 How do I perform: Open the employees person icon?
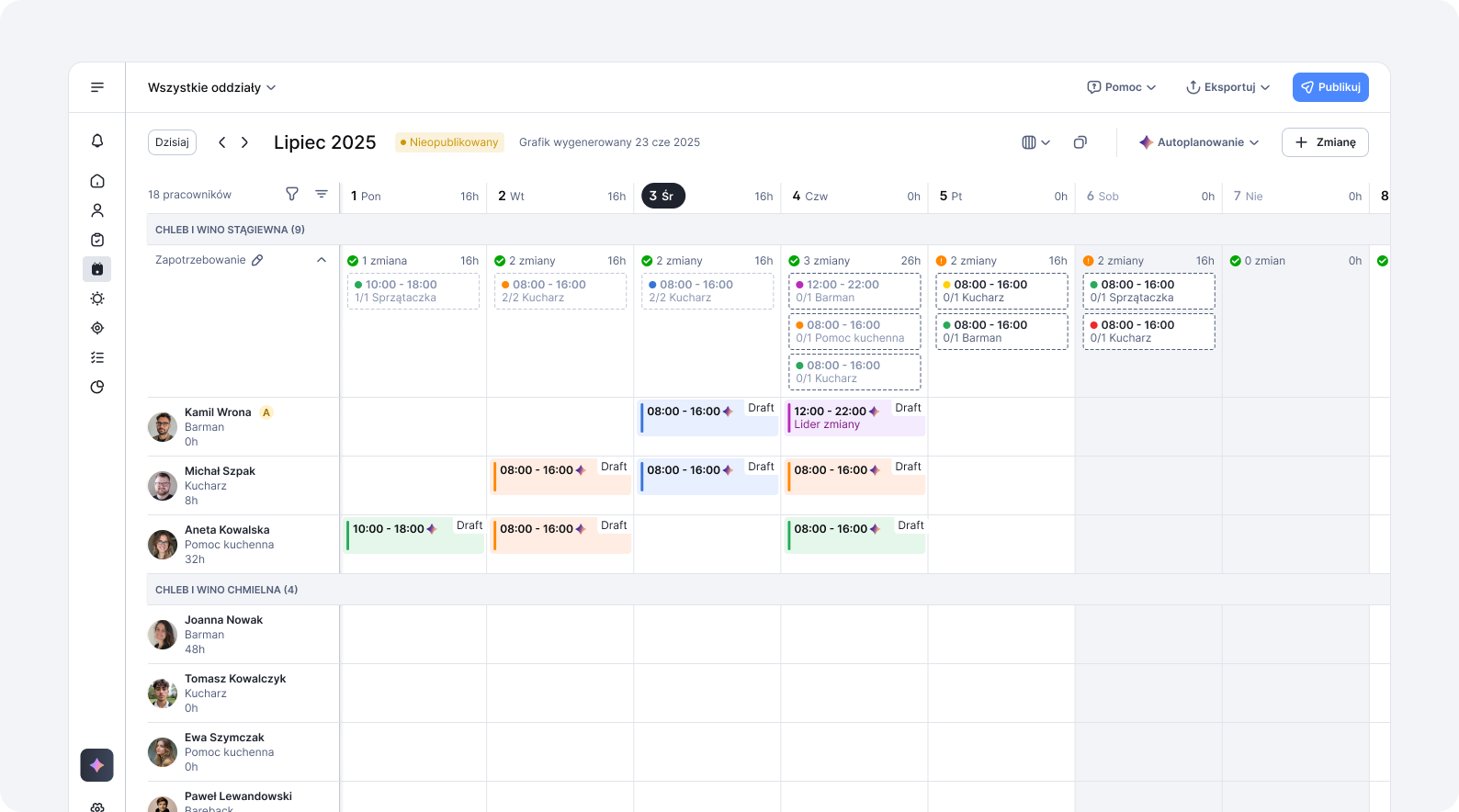97,210
